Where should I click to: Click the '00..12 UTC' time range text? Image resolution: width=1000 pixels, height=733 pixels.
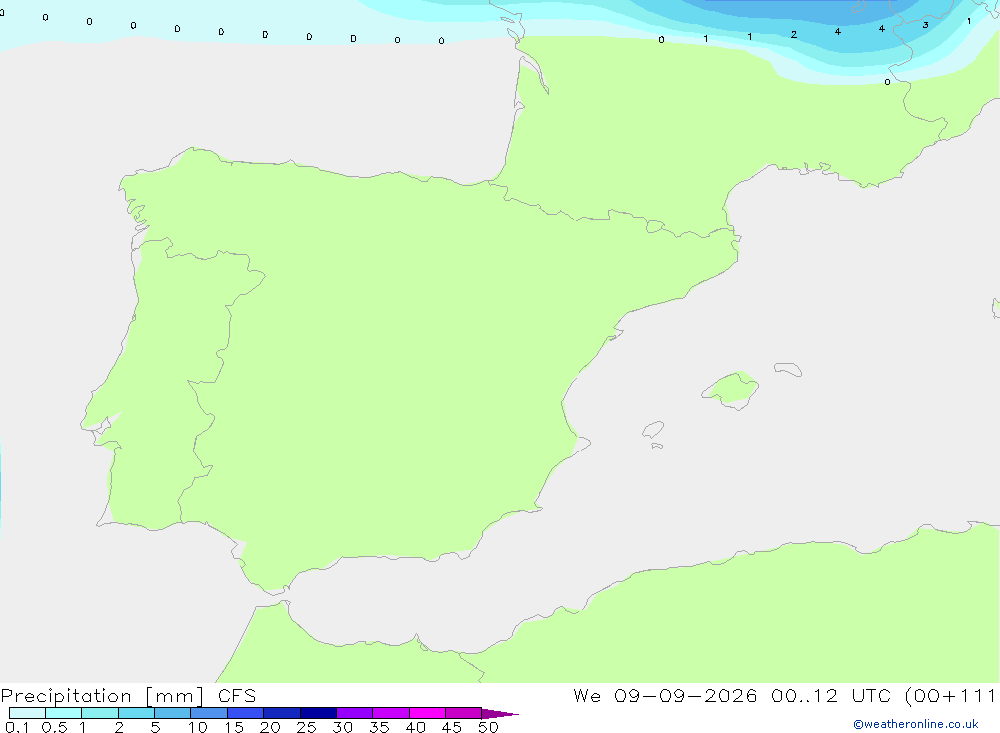(830, 695)
